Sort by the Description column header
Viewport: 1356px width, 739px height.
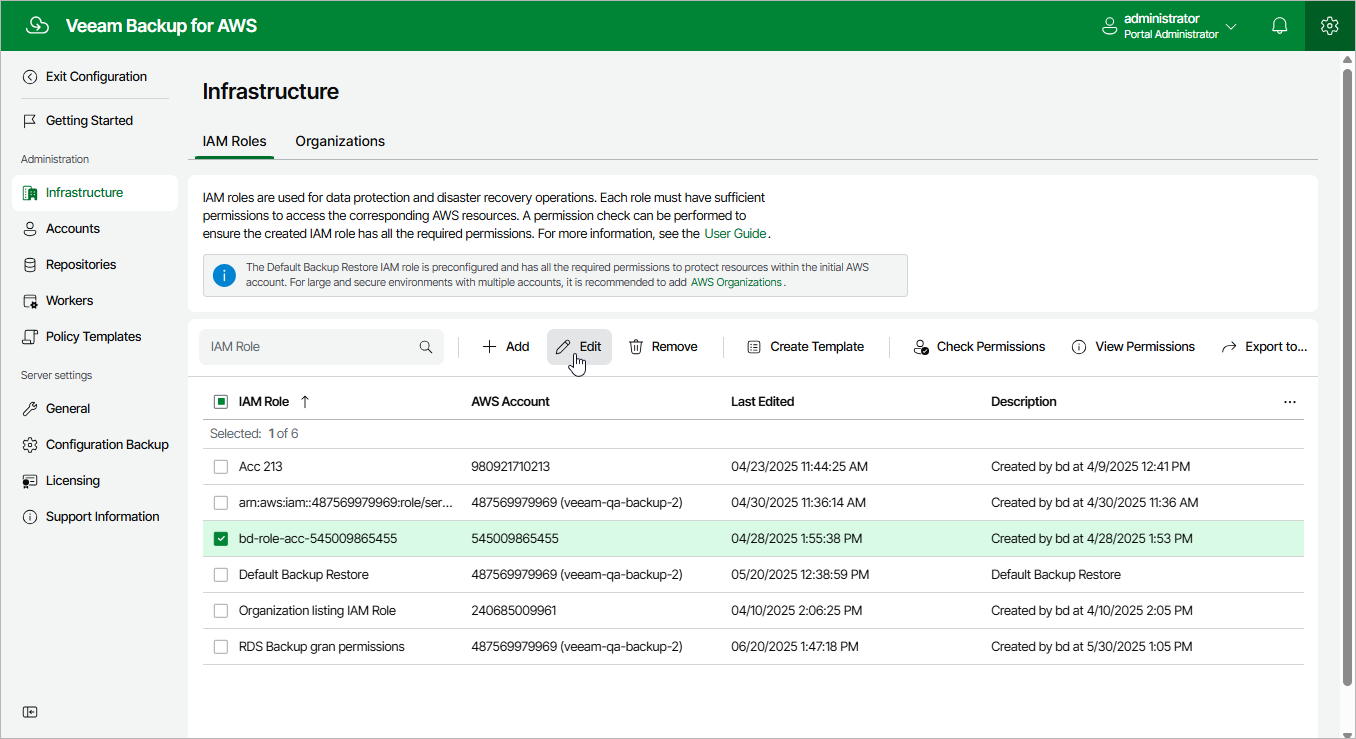pos(1024,402)
